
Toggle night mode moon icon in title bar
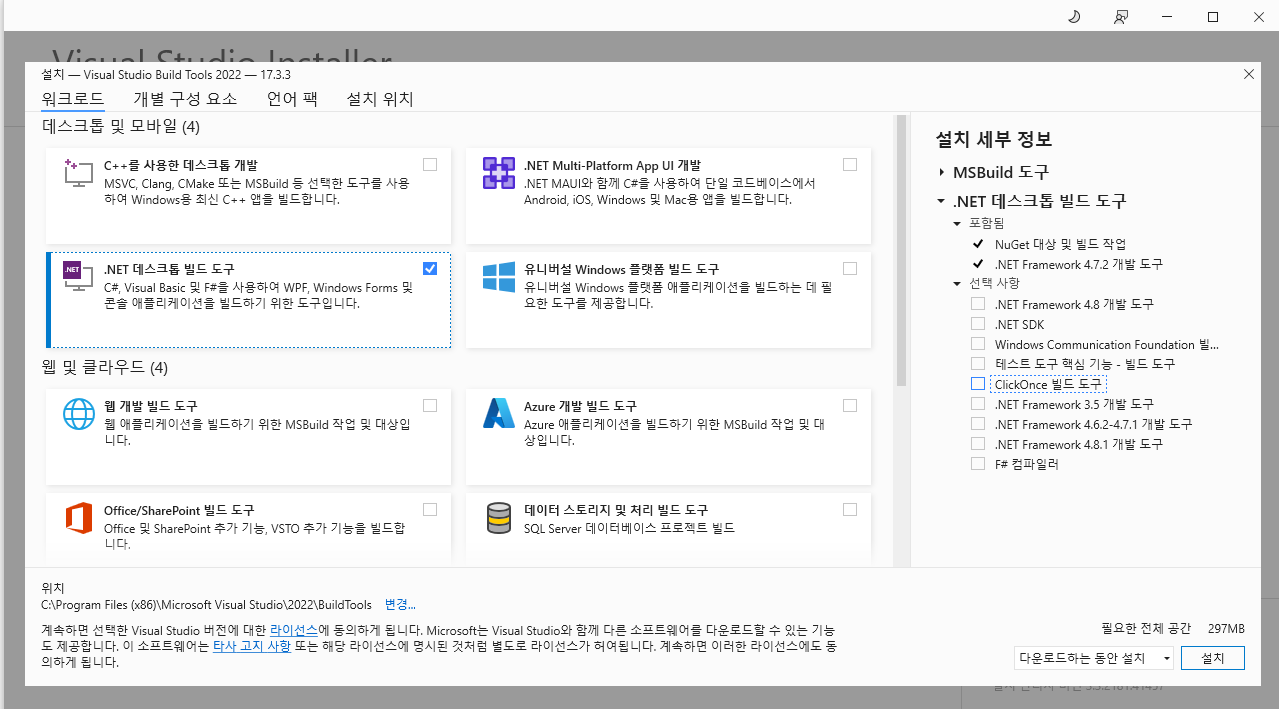coord(1075,16)
